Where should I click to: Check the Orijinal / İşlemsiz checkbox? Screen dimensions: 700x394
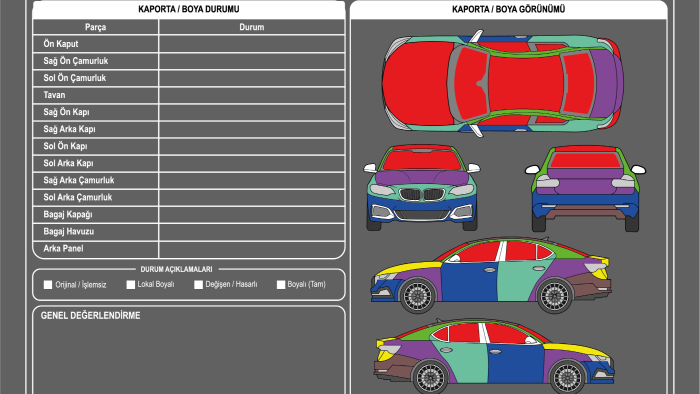coord(48,285)
